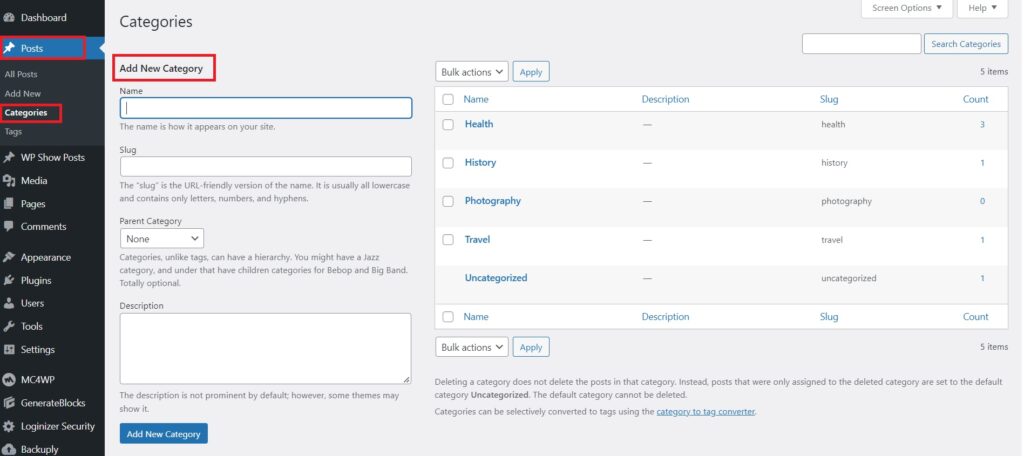This screenshot has width=1024, height=456.
Task: Click the WP Show Posts pin icon
Action: point(9,157)
